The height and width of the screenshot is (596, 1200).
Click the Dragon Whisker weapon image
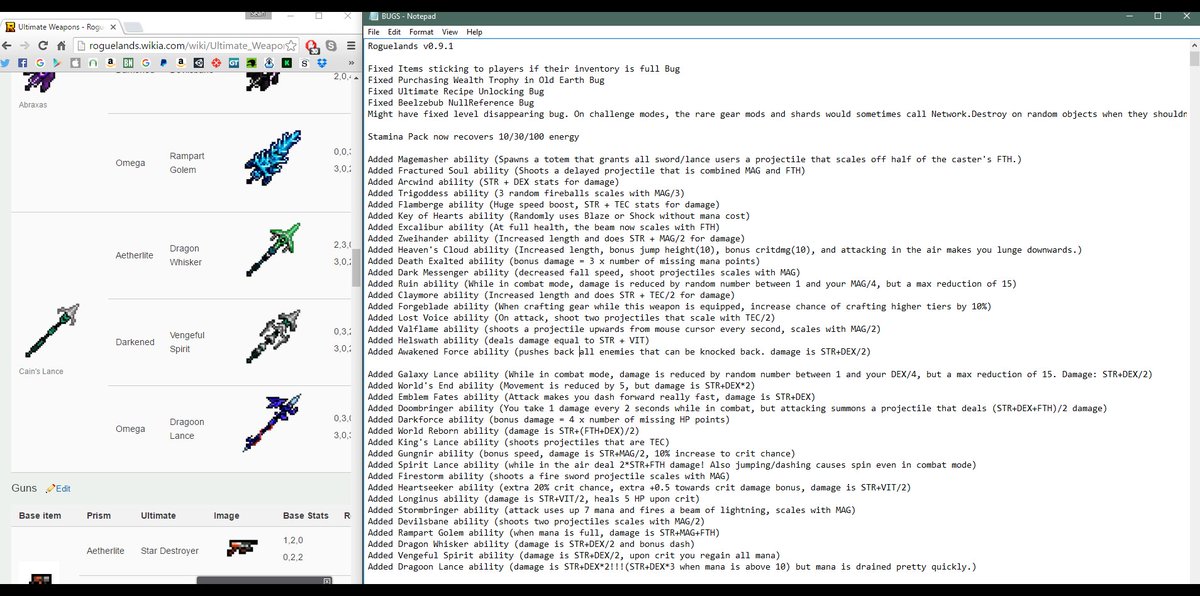click(x=271, y=249)
